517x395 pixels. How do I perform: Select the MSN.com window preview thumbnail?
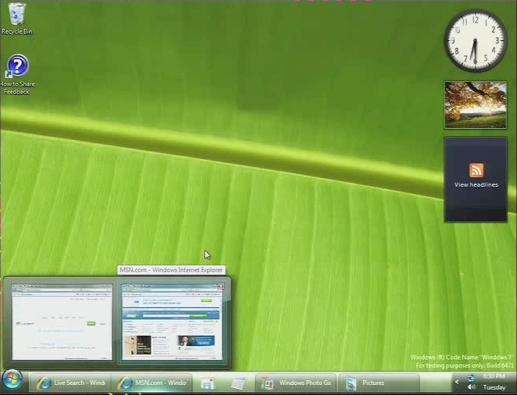pyautogui.click(x=172, y=322)
